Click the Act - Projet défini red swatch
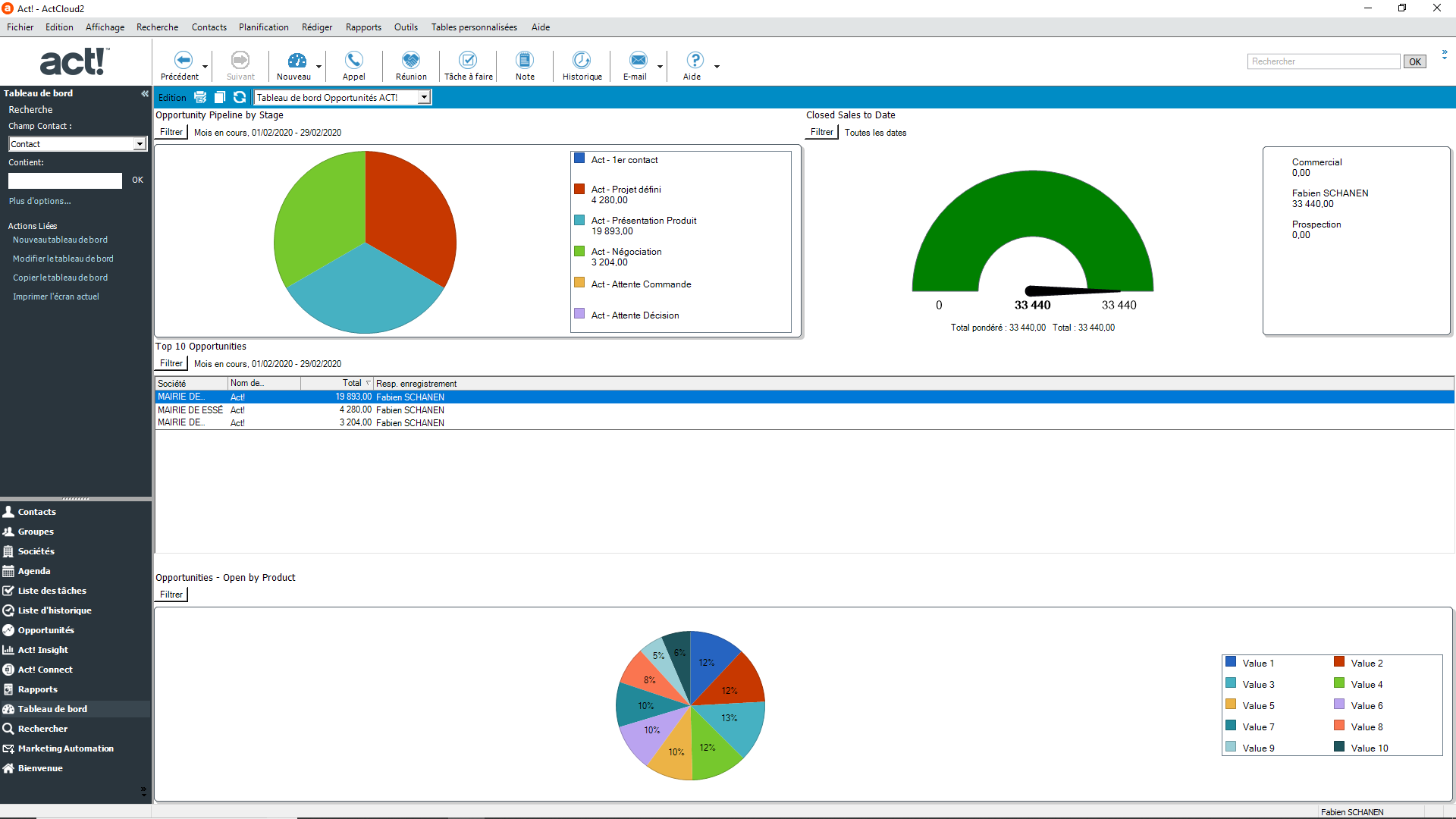 point(579,189)
